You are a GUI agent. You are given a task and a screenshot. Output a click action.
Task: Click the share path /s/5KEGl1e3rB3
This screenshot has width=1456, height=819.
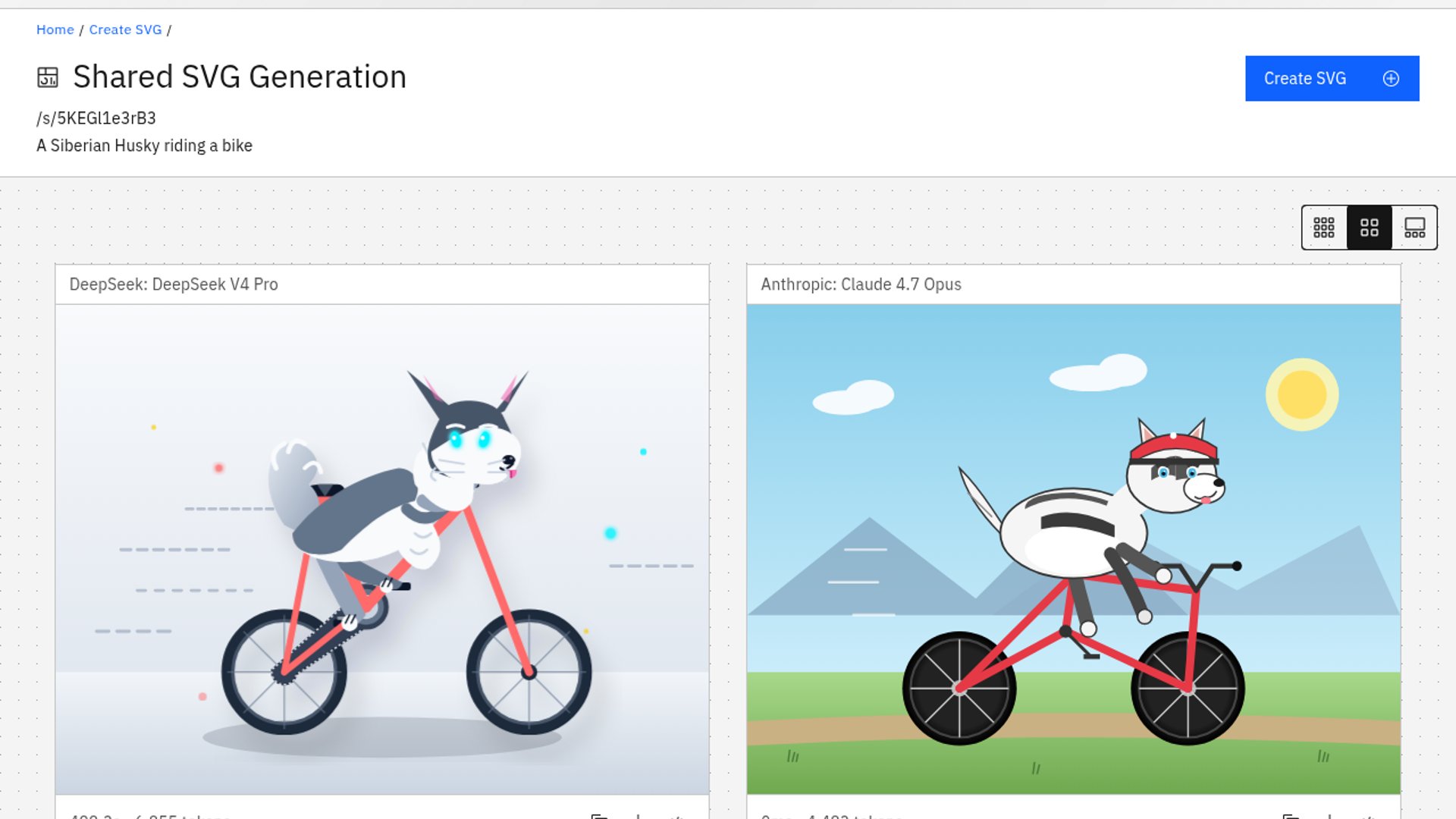click(x=96, y=118)
